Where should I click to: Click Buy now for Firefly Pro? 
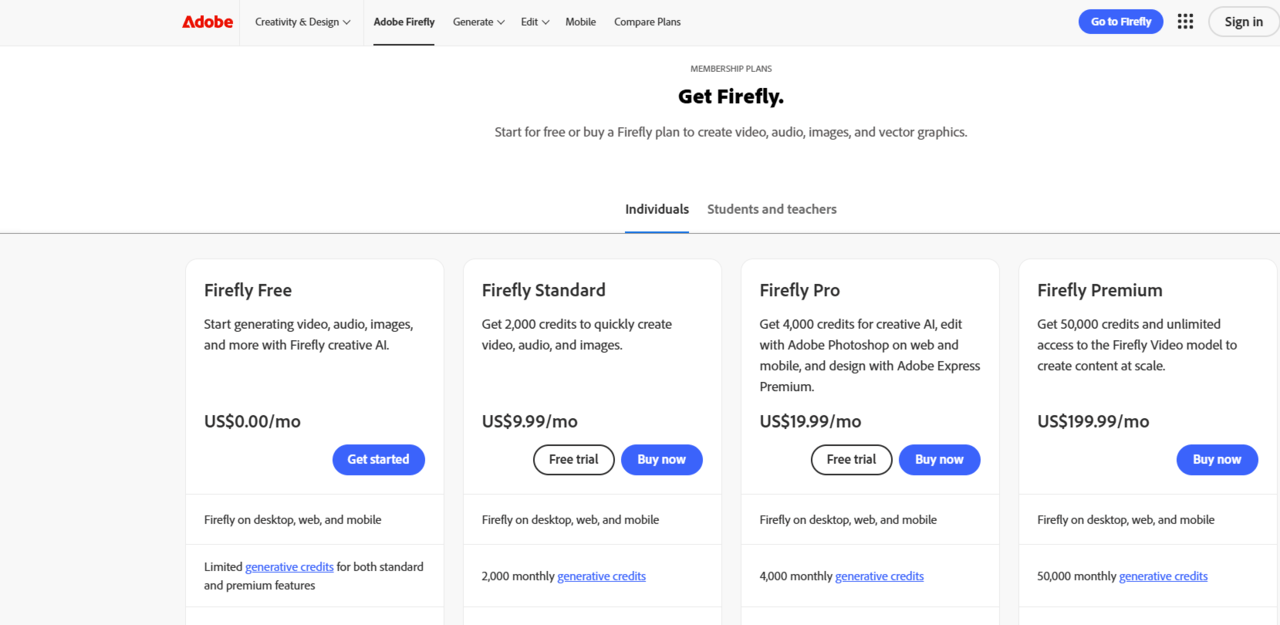point(939,460)
